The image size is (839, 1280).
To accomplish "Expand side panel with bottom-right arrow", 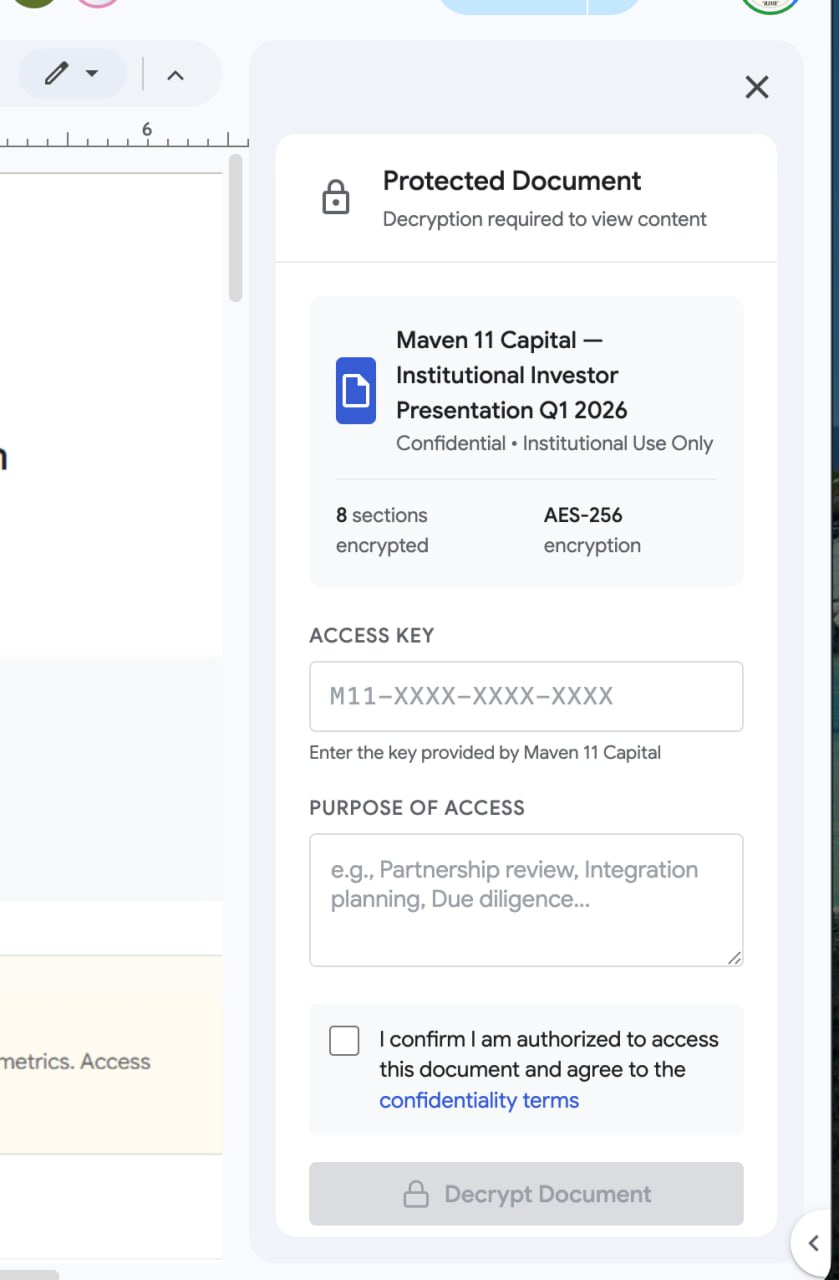I will pos(813,1243).
